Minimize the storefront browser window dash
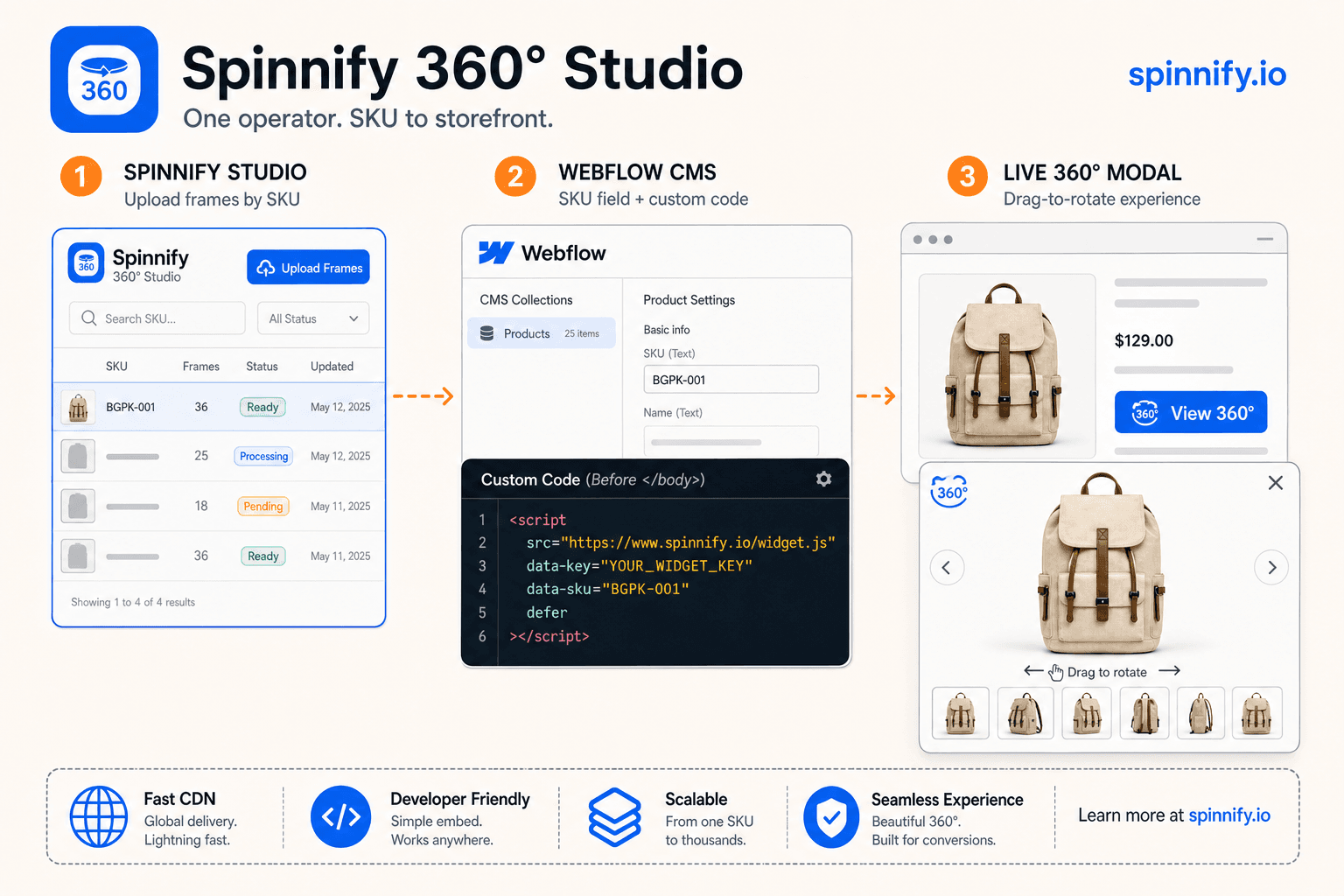 [1265, 239]
